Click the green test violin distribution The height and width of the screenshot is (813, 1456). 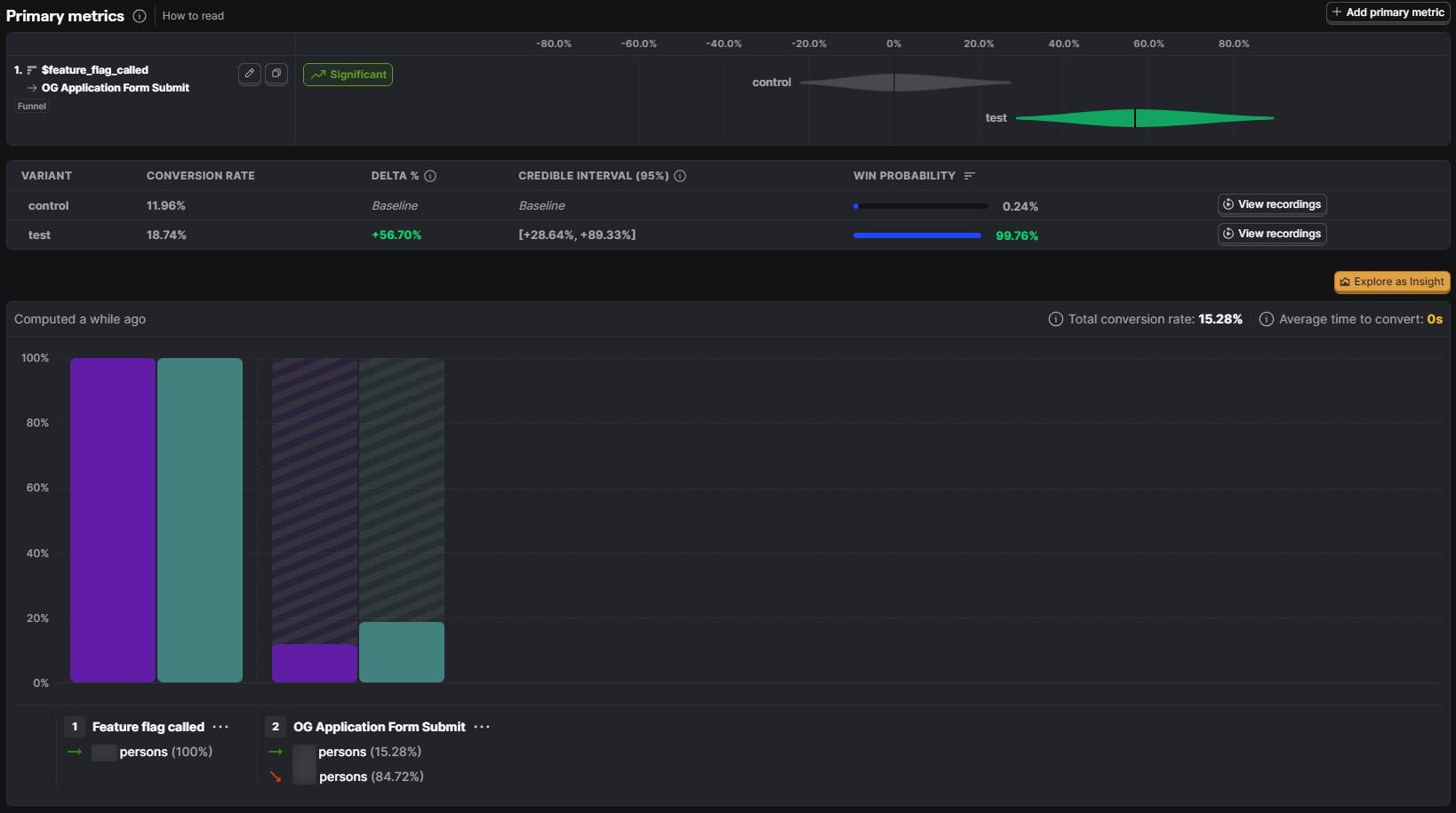click(1145, 117)
